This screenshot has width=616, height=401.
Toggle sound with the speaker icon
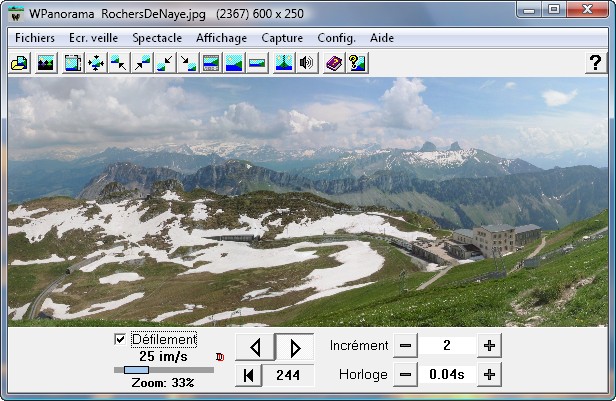coord(307,63)
